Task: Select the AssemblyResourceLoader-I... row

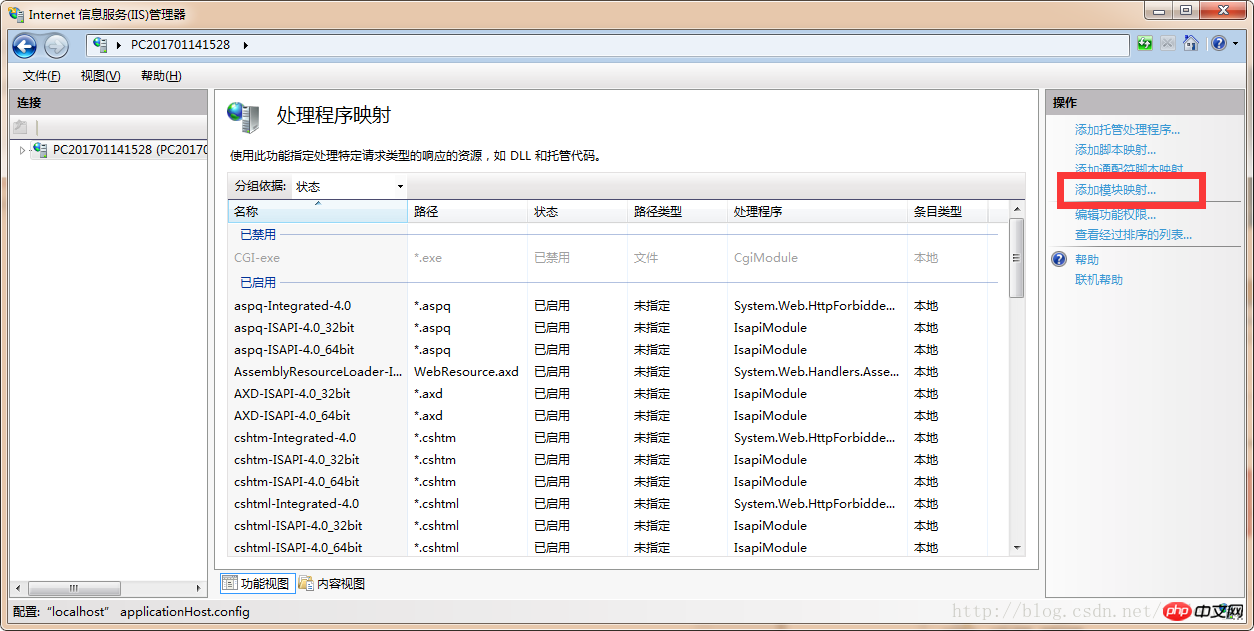Action: [617, 372]
